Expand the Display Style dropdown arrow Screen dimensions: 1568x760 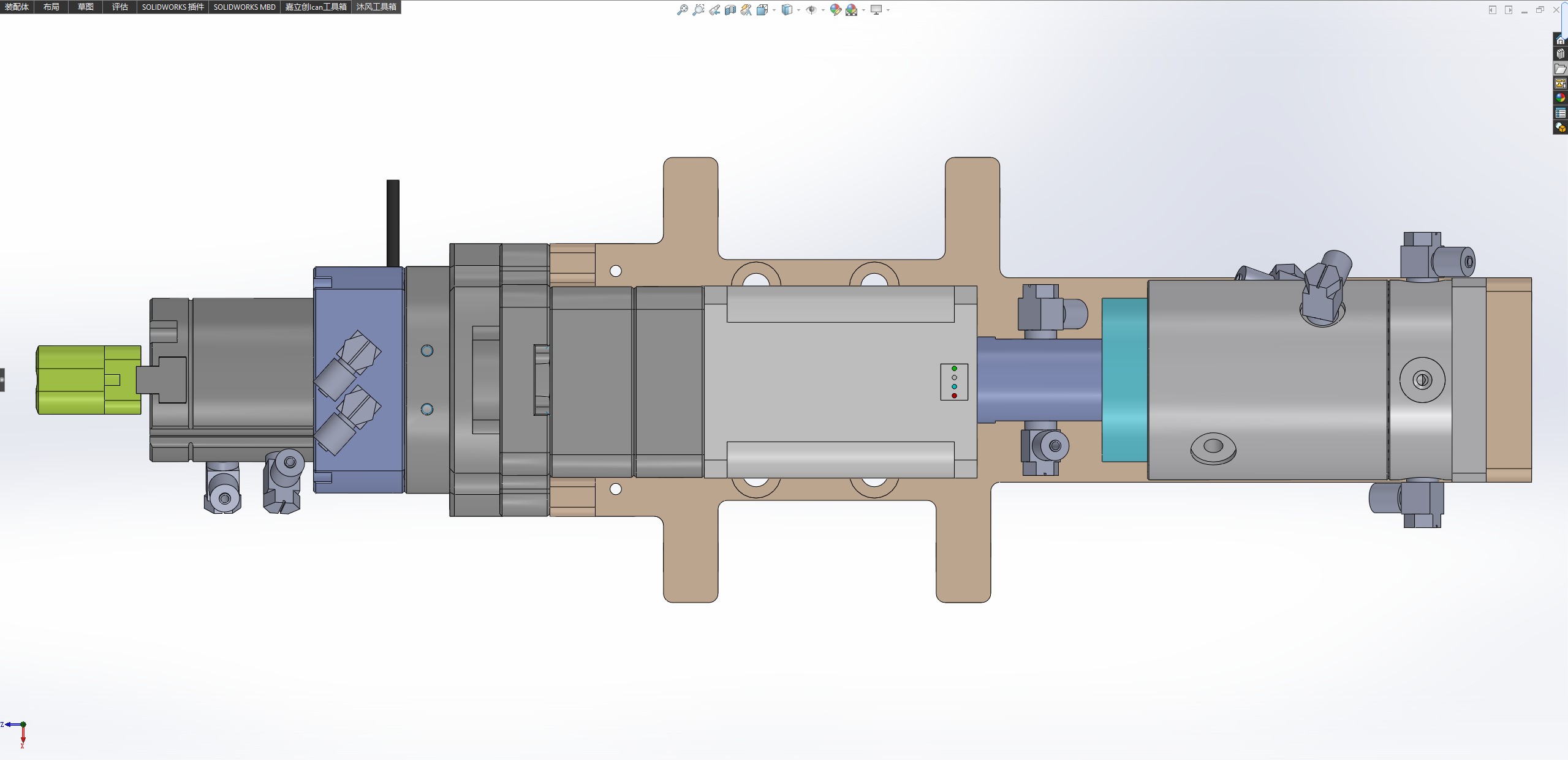tap(798, 10)
